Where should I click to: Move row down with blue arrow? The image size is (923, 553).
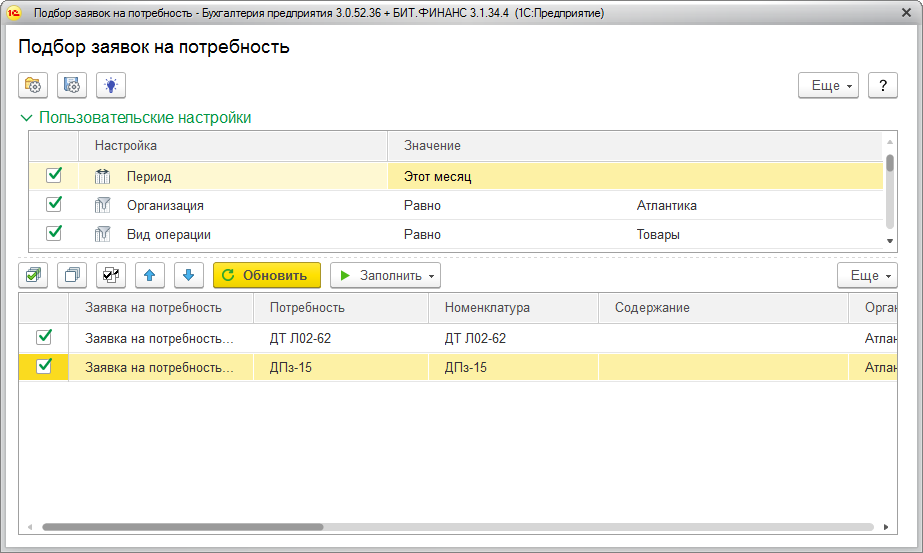[x=189, y=275]
